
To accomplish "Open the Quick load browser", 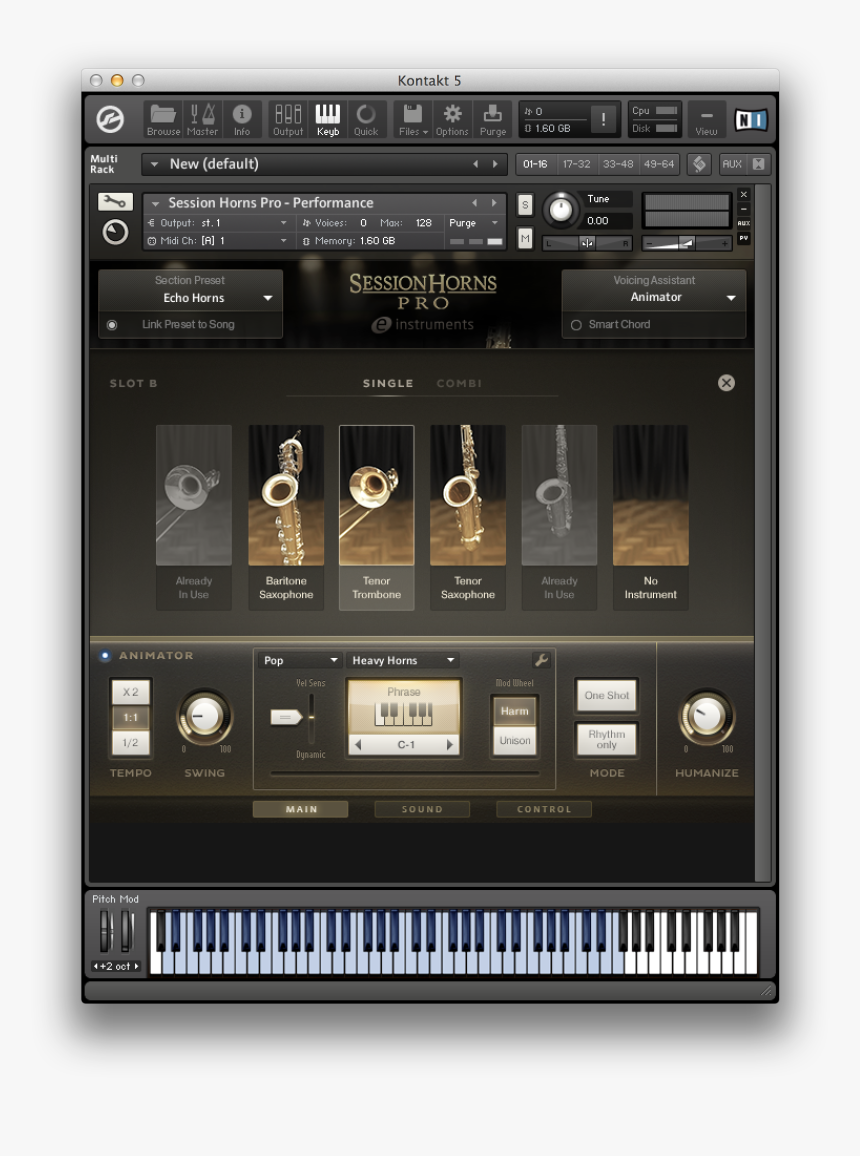I will (366, 119).
